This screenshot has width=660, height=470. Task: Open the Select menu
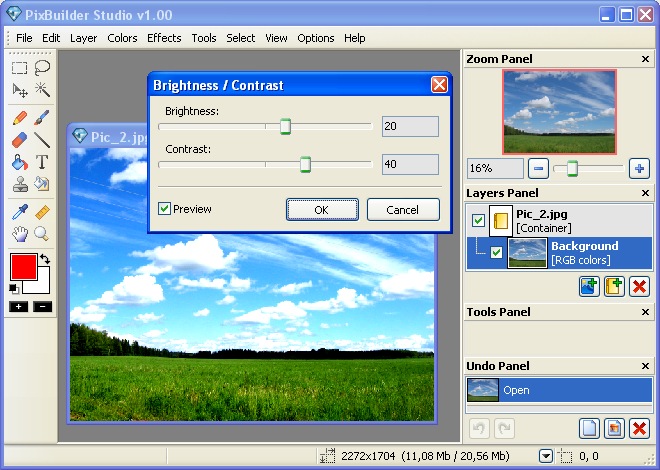[x=240, y=38]
